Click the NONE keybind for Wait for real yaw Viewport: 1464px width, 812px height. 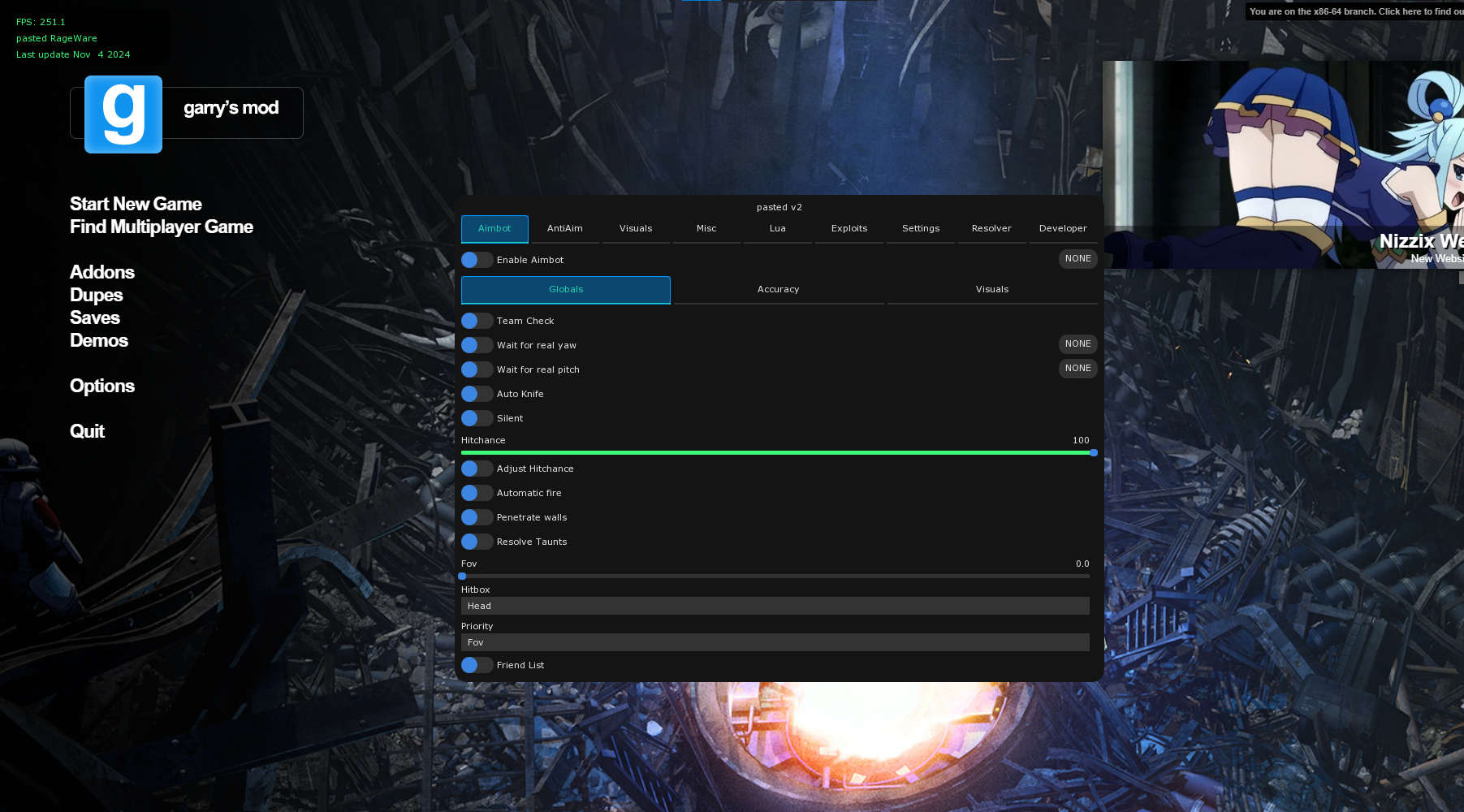pyautogui.click(x=1078, y=344)
